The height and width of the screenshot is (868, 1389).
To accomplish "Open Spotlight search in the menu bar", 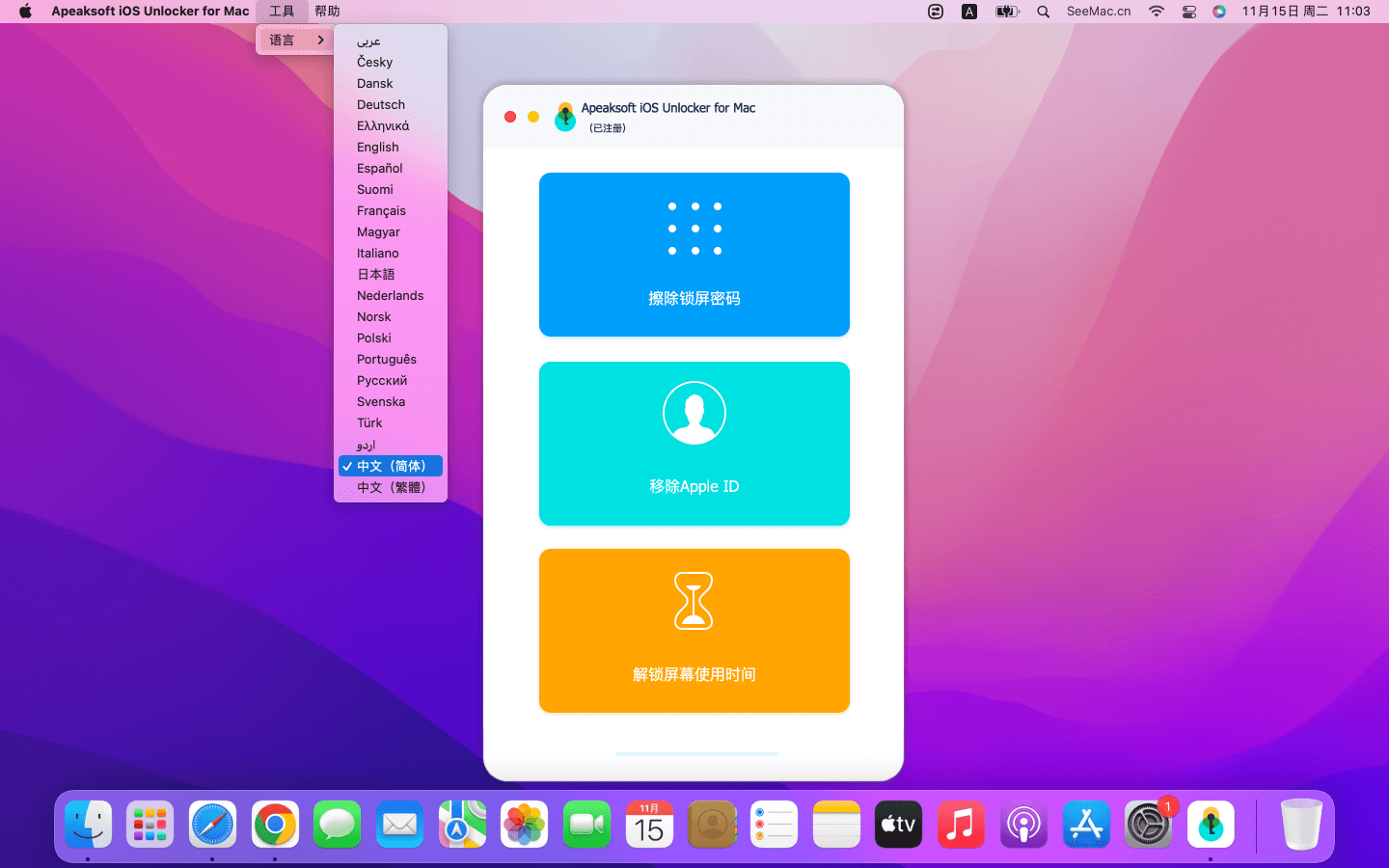I will 1043,12.
